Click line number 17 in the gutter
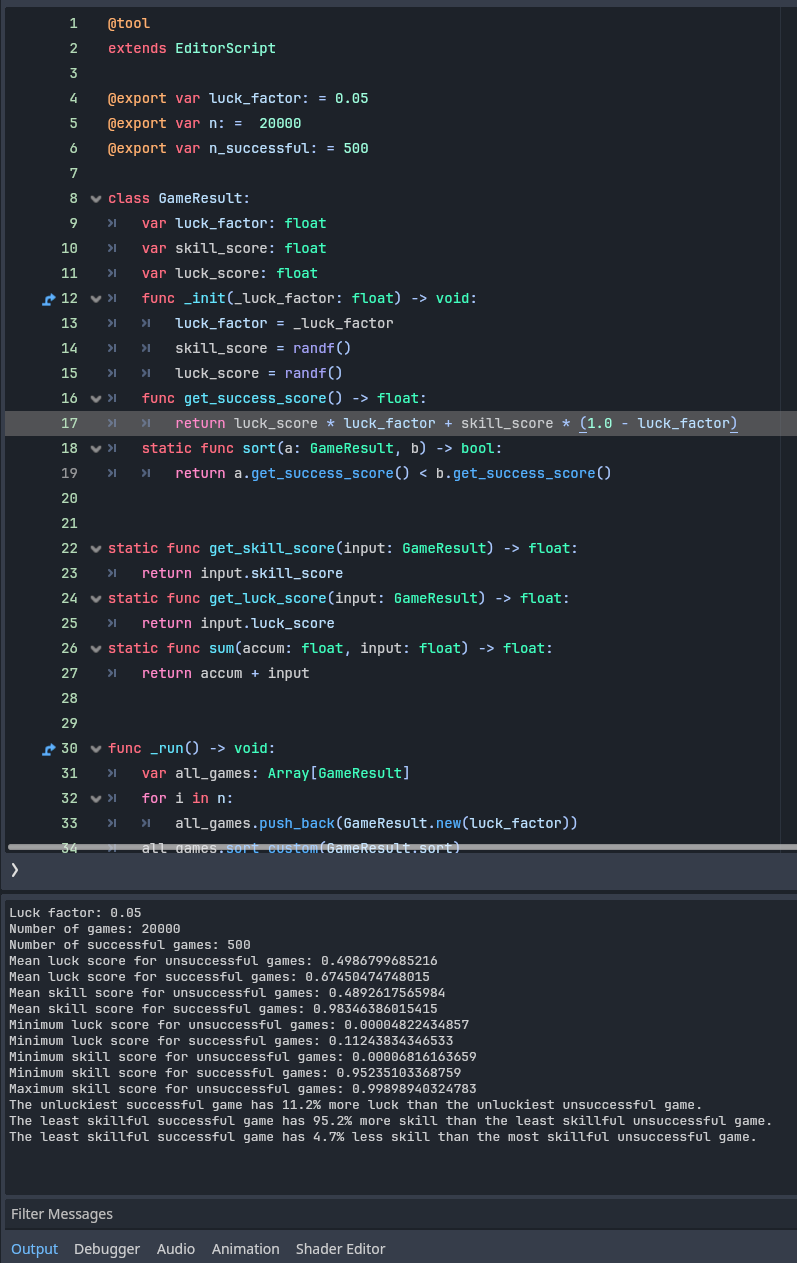 pyautogui.click(x=69, y=423)
